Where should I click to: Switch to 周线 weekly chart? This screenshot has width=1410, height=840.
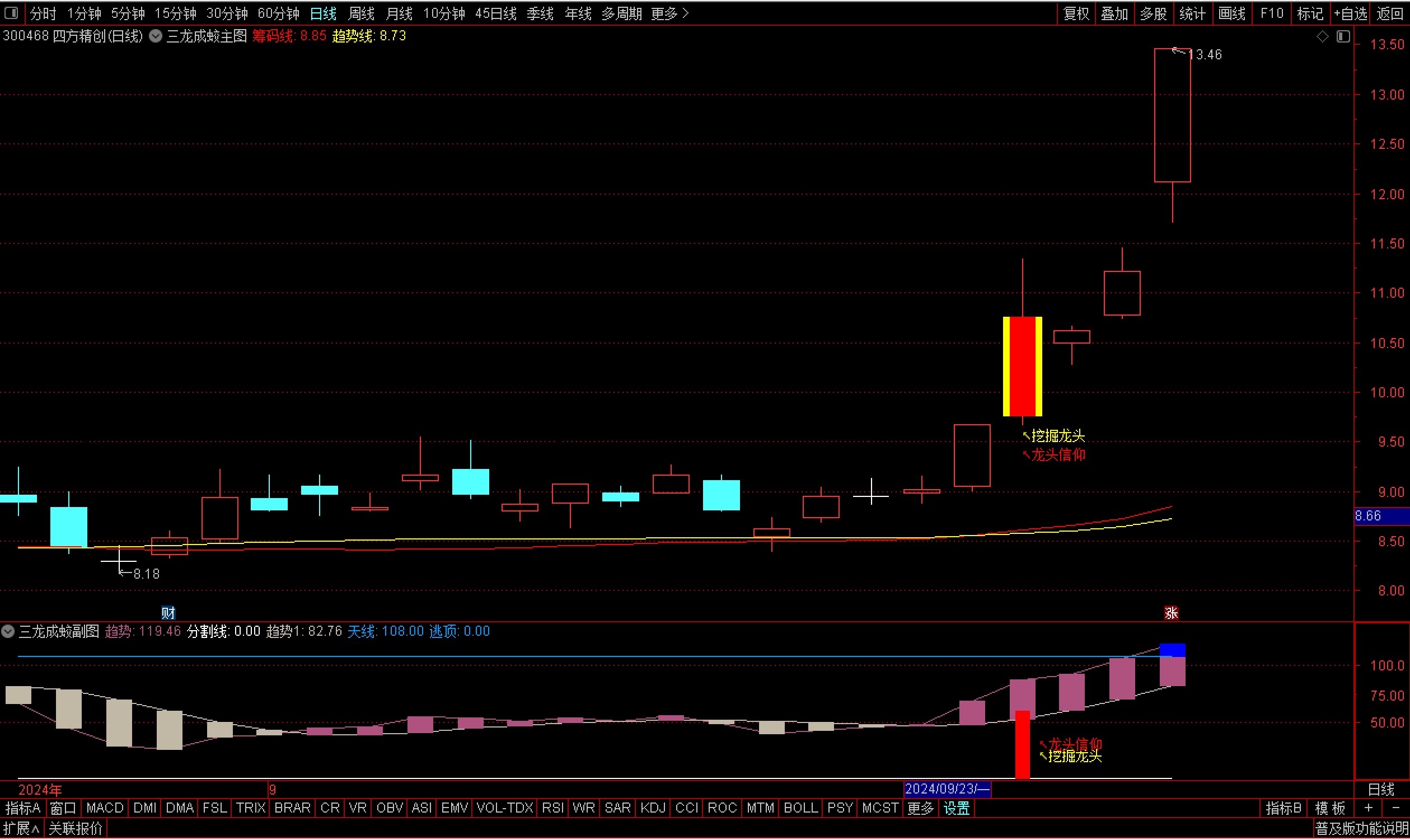coord(361,13)
